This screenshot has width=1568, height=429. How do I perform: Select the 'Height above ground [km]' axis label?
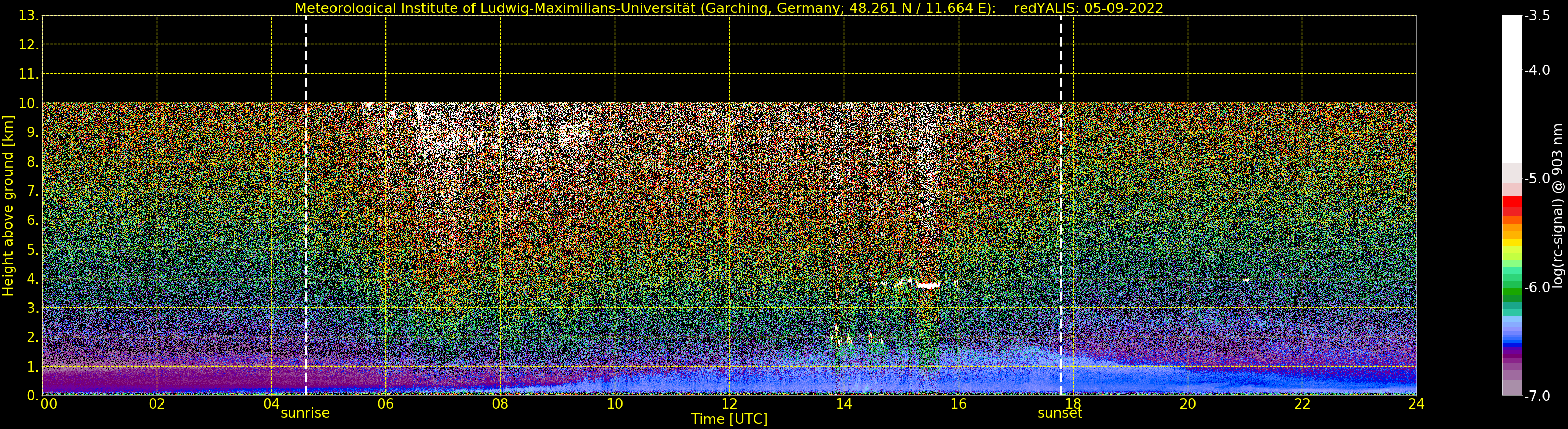click(x=8, y=206)
